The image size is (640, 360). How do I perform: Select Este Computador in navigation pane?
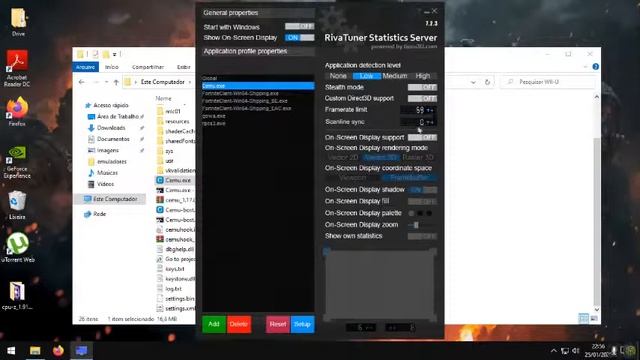pyautogui.click(x=110, y=199)
